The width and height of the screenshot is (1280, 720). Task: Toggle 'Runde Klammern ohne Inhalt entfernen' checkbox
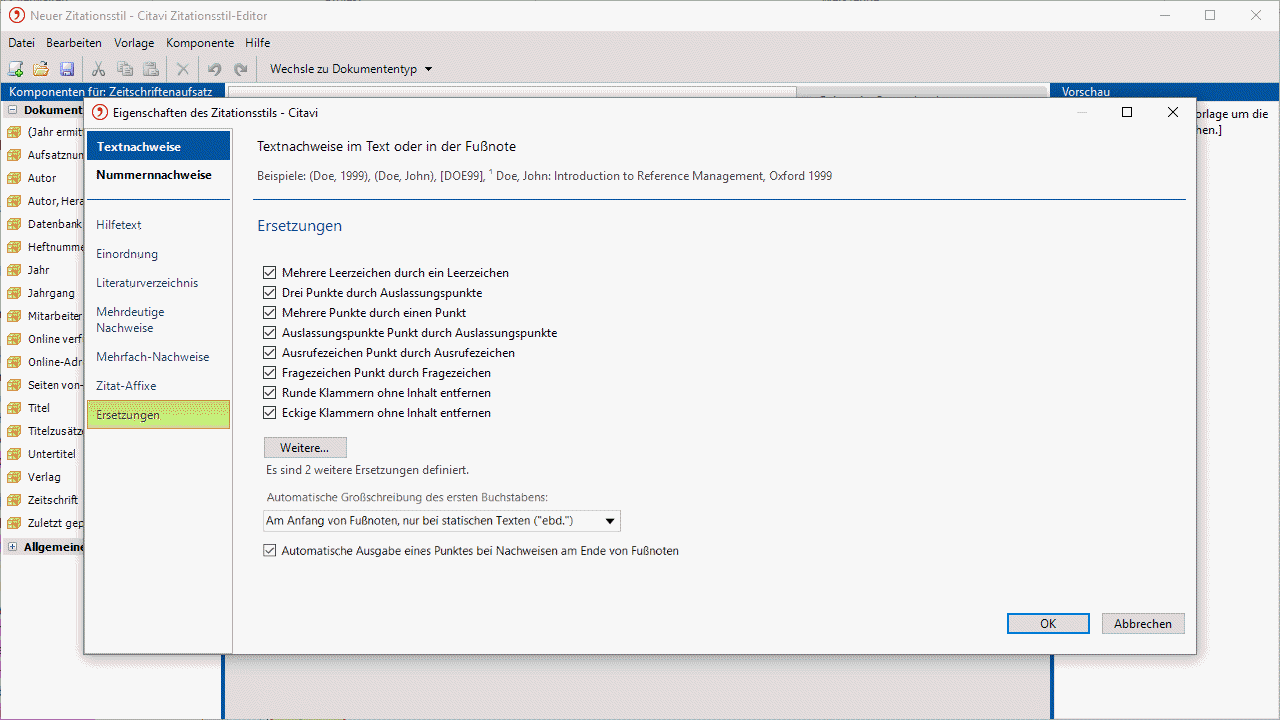coord(269,393)
